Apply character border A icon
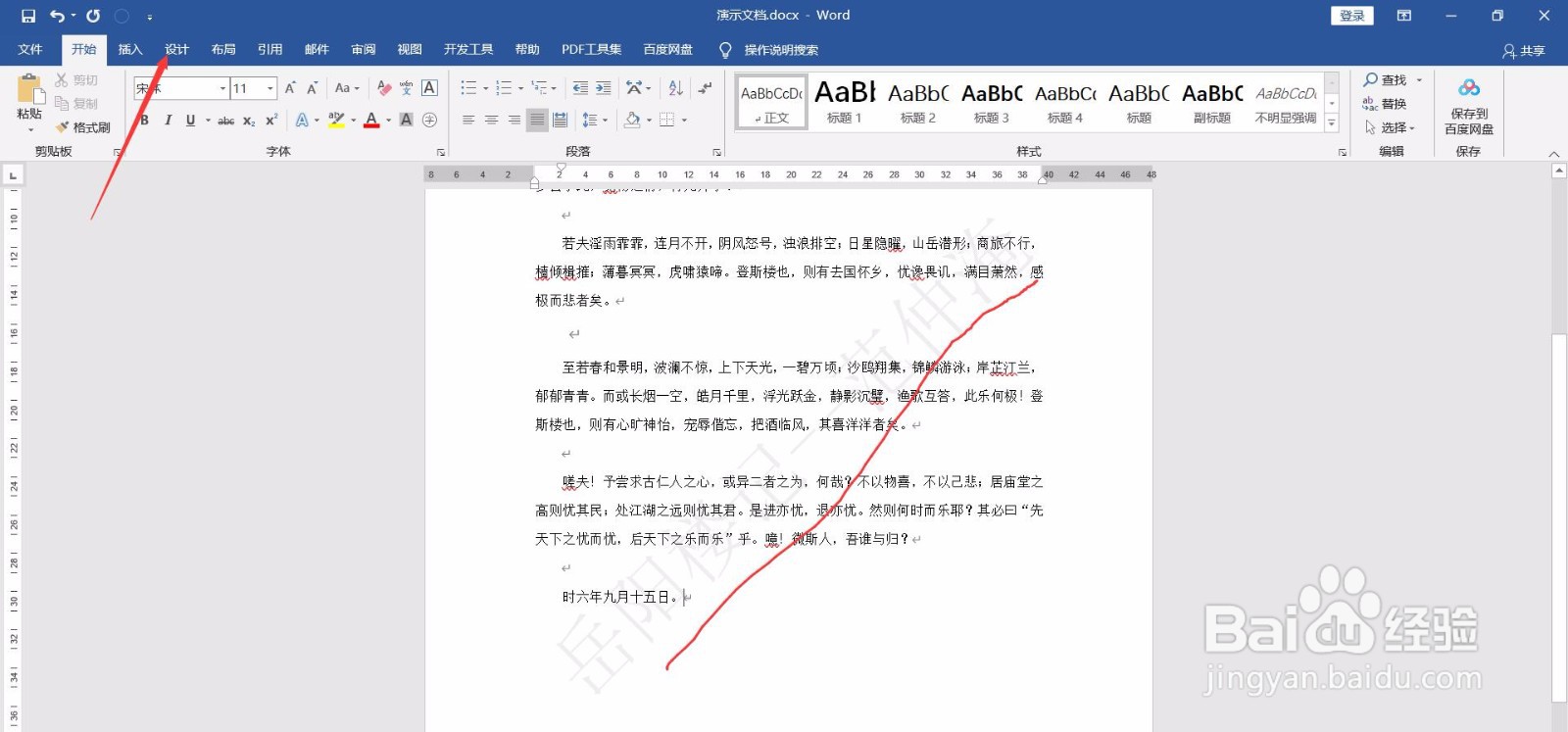Viewport: 1568px width, 732px height. coord(429,88)
